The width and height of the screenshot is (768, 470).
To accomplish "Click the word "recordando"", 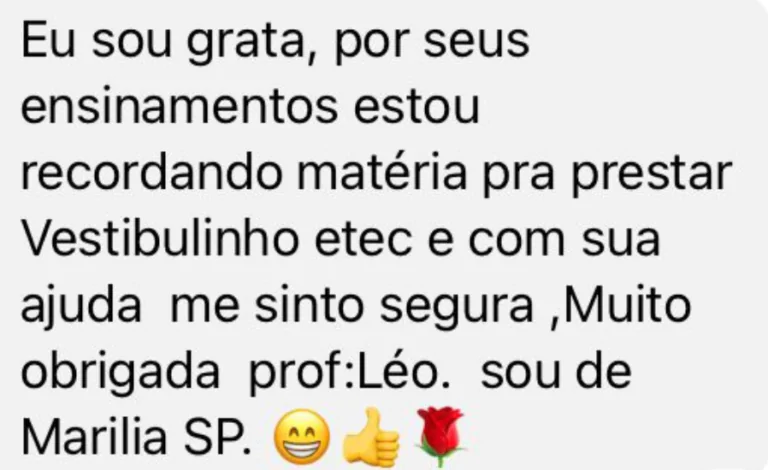I will coord(152,173).
